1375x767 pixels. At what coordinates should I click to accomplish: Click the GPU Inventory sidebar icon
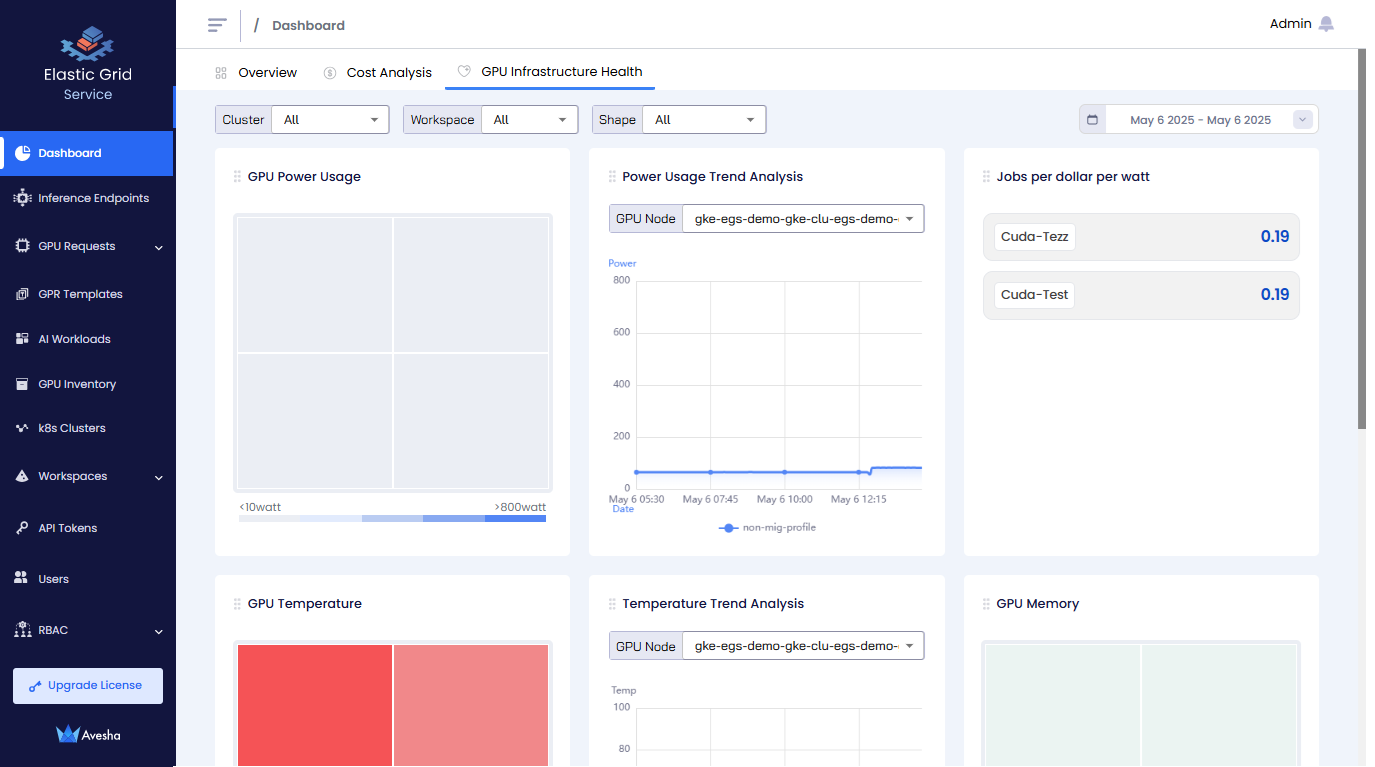[x=22, y=384]
